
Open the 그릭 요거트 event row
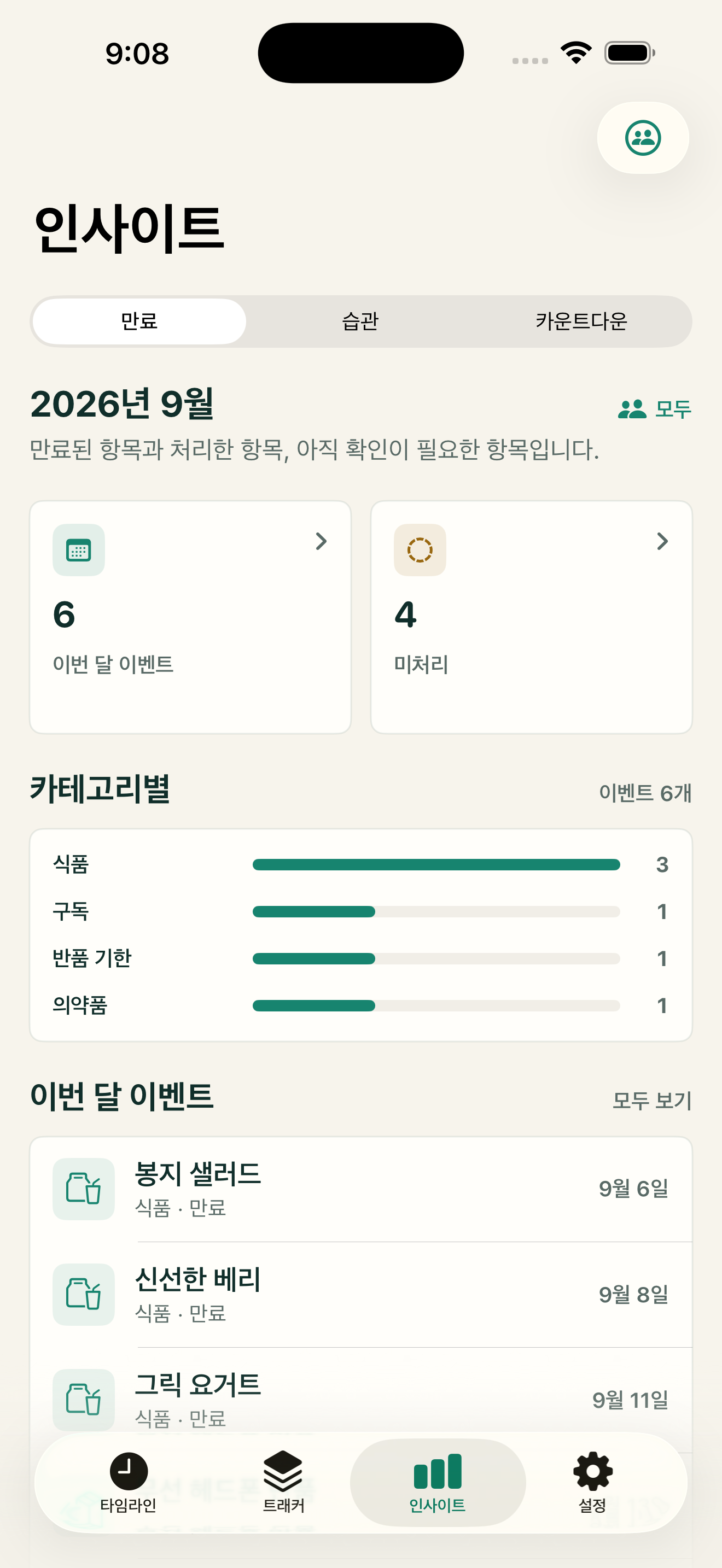pos(361,1400)
